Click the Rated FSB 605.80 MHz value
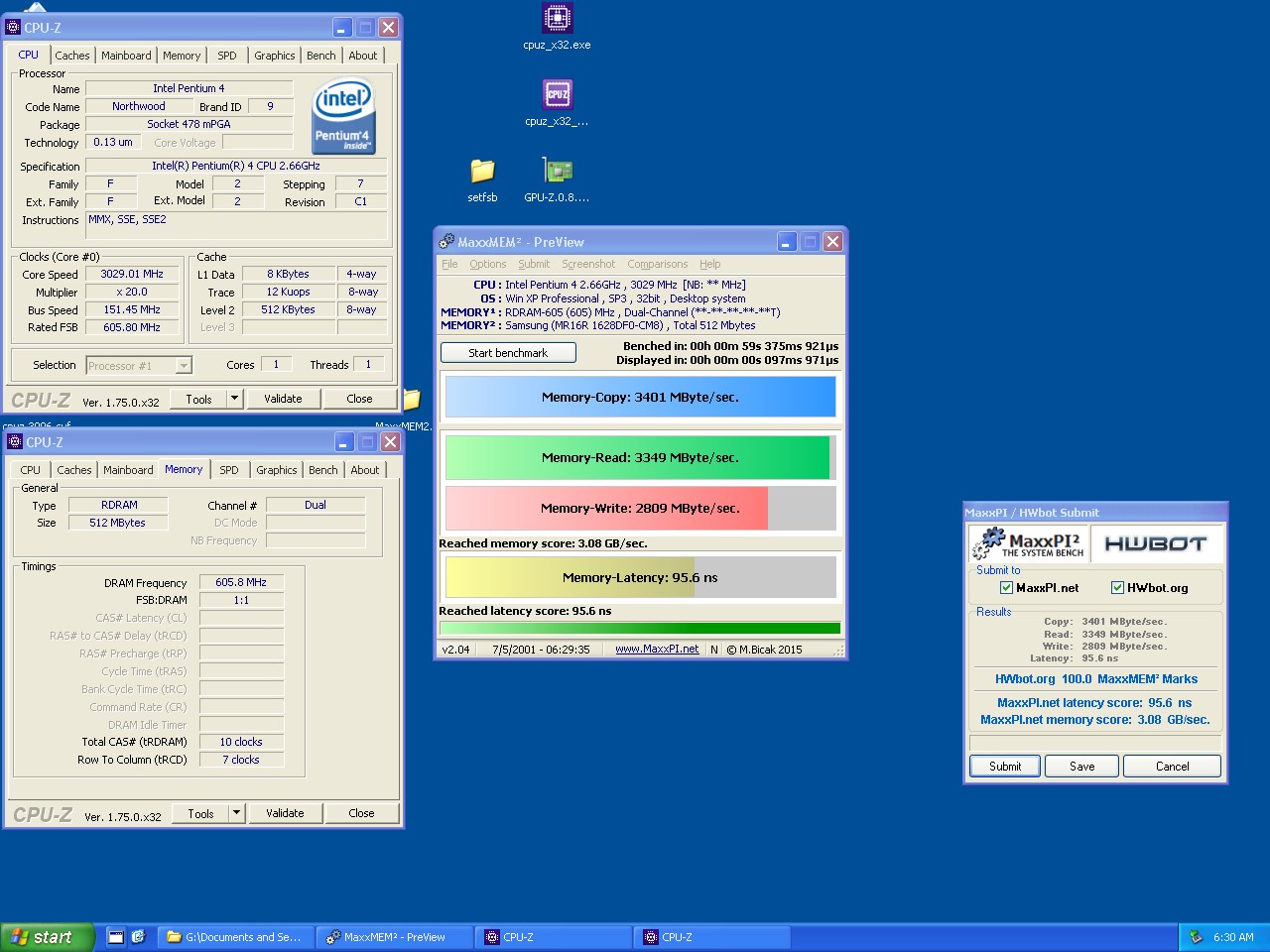Screen dimensions: 1270x952 (x=132, y=327)
